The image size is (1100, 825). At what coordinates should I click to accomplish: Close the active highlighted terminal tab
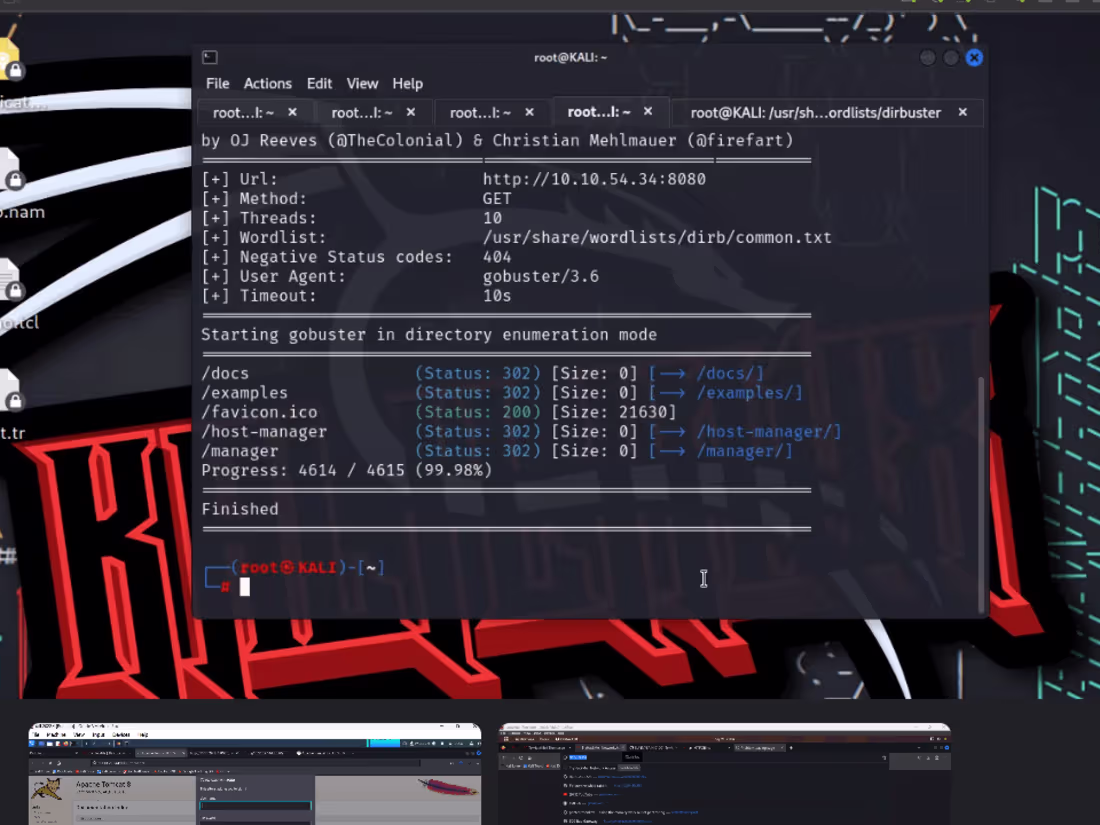click(646, 112)
